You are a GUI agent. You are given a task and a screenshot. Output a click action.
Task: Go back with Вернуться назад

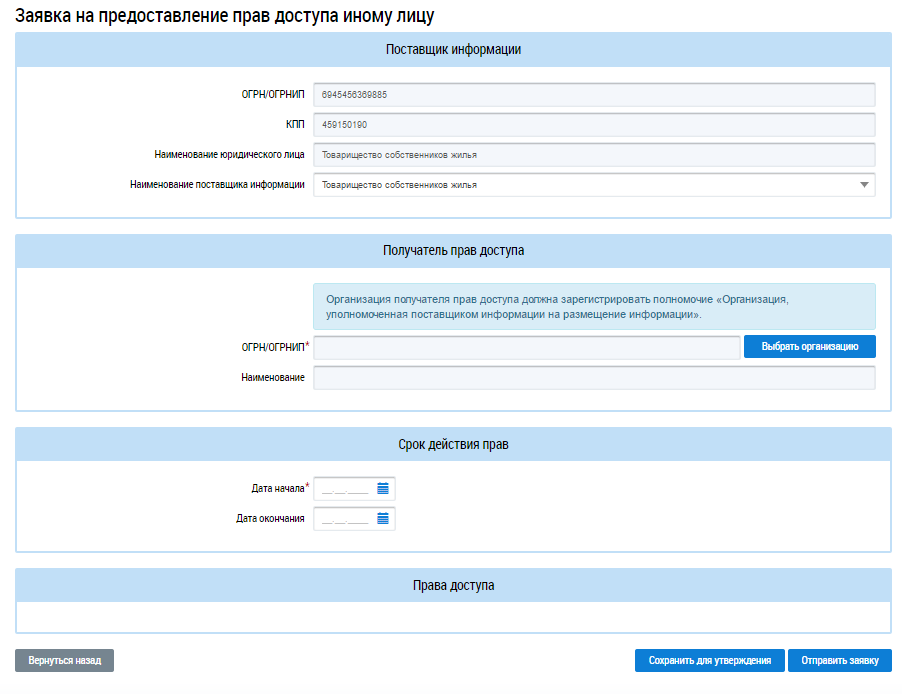pos(64,661)
